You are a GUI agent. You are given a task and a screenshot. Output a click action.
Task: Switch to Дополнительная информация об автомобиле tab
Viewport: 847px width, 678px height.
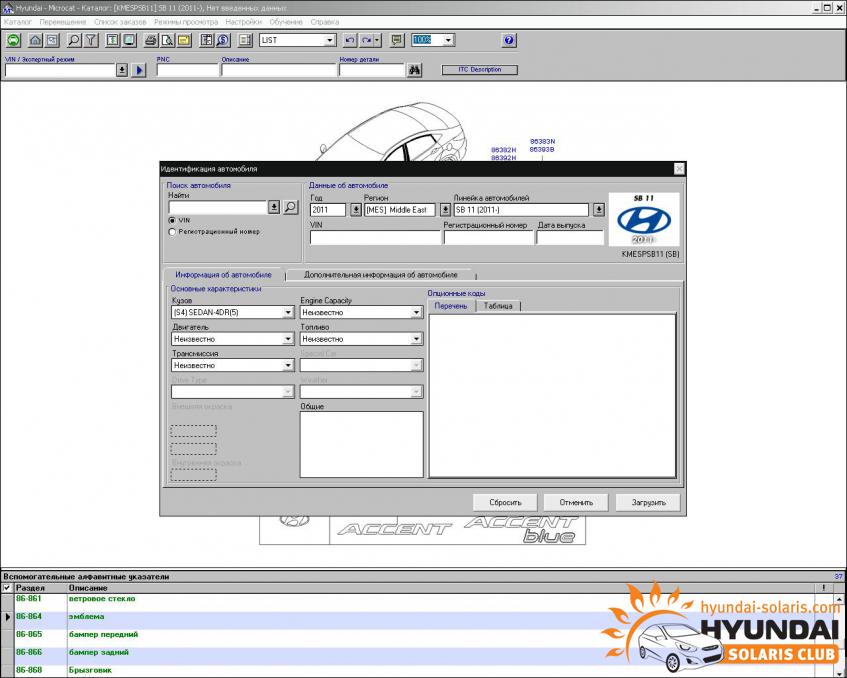point(380,275)
